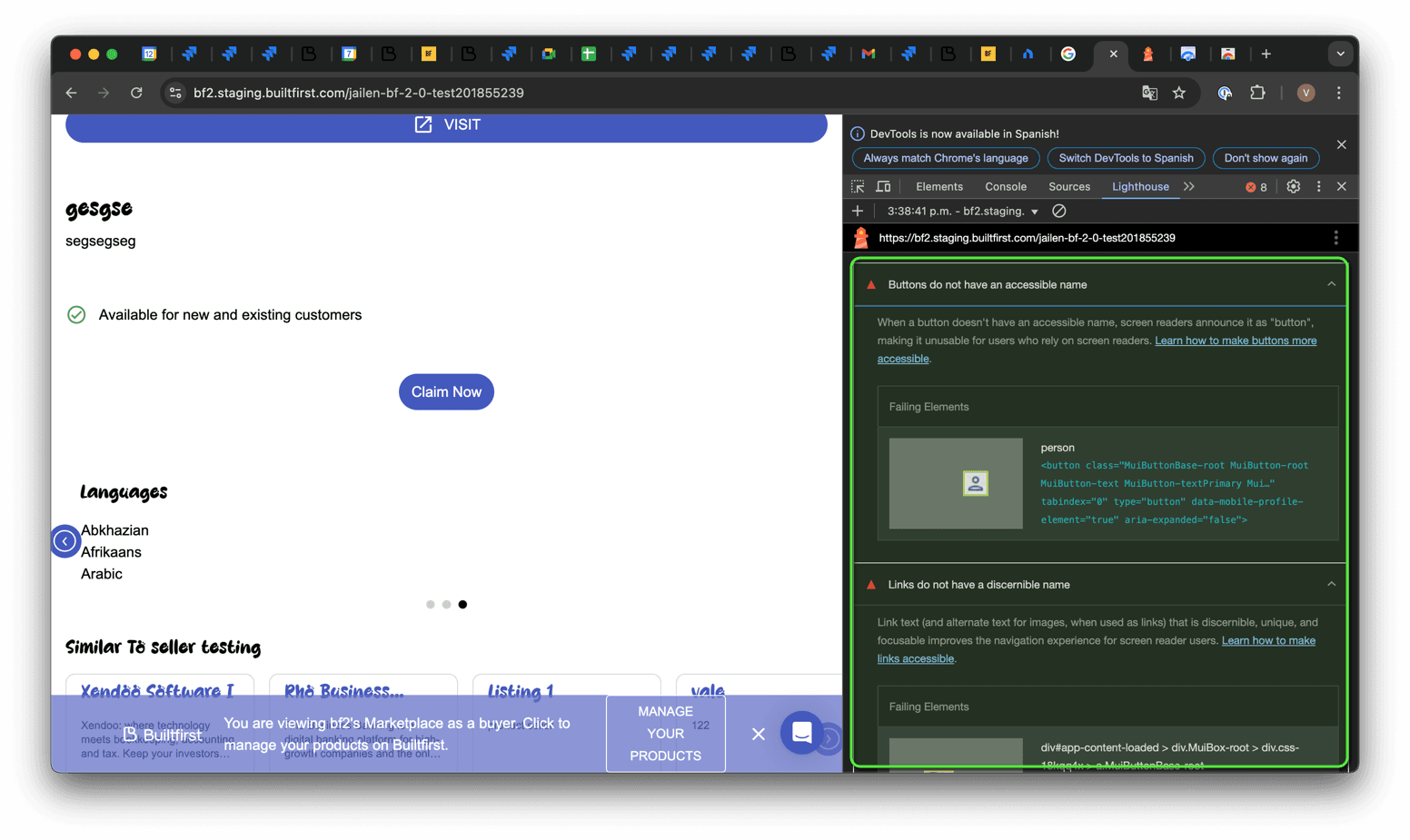1410x840 pixels.
Task: Open the chat widget bubble
Action: click(x=801, y=733)
